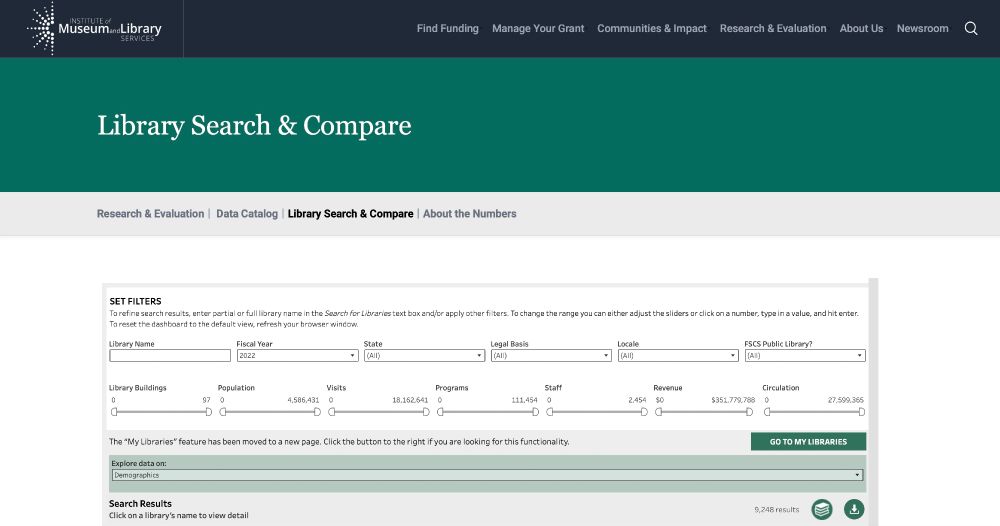Image resolution: width=1000 pixels, height=526 pixels.
Task: Expand the Fiscal Year dropdown
Action: (x=297, y=356)
